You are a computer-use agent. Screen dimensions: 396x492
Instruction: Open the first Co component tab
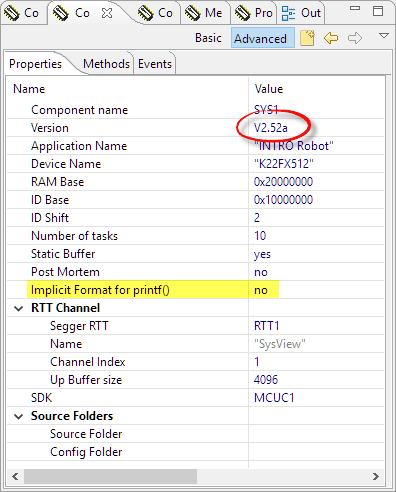(22, 13)
